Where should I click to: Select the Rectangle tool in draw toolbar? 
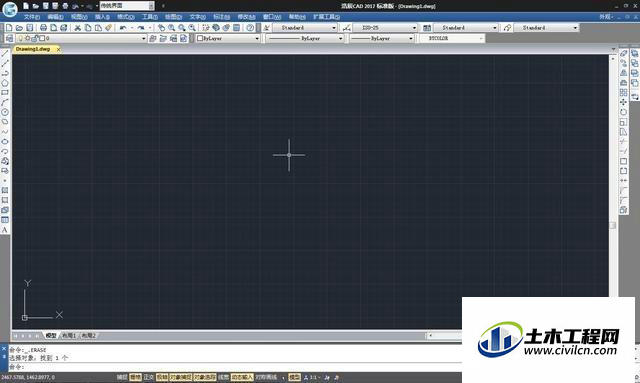click(5, 93)
